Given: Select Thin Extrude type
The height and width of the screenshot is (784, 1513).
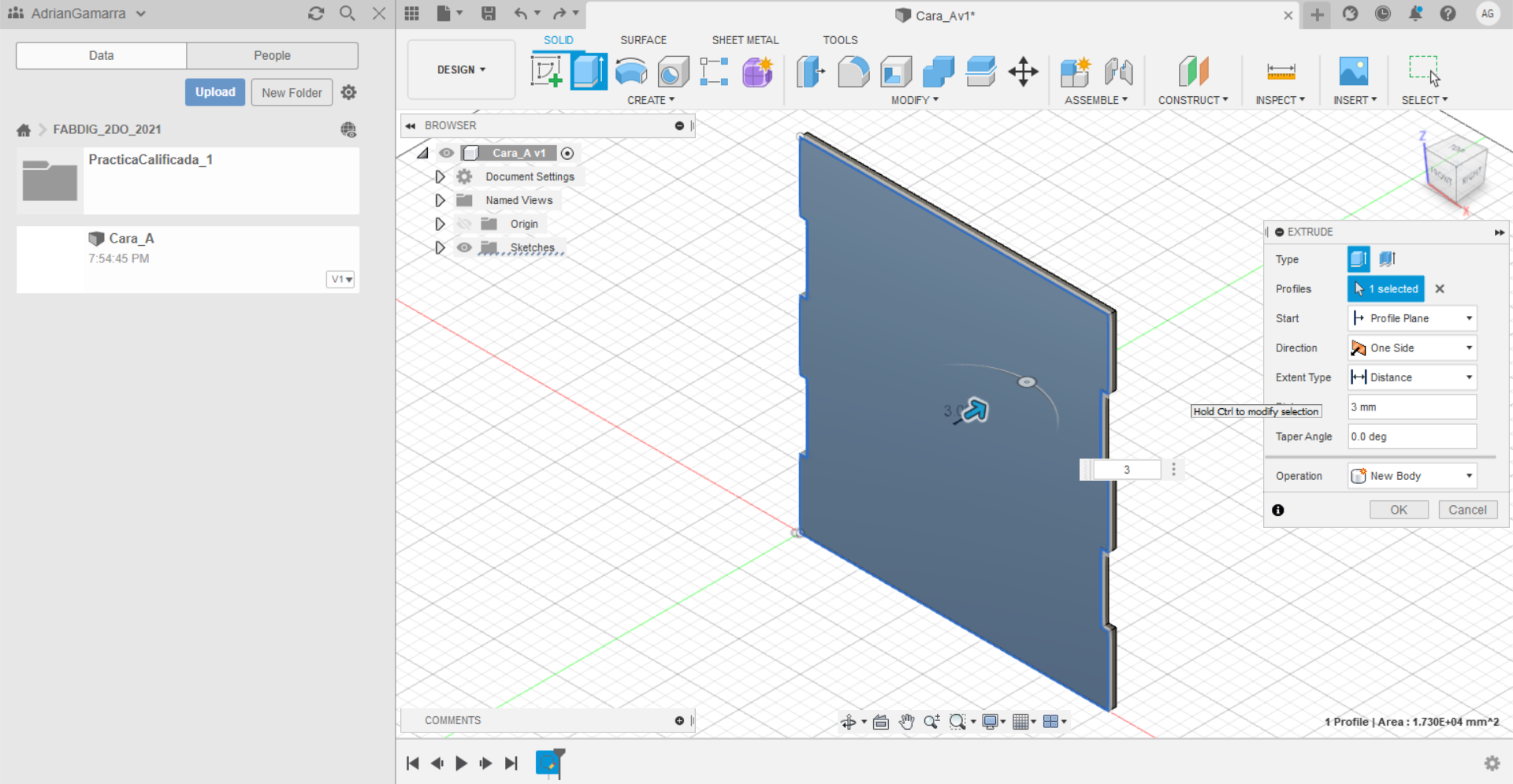Looking at the screenshot, I should point(1387,258).
